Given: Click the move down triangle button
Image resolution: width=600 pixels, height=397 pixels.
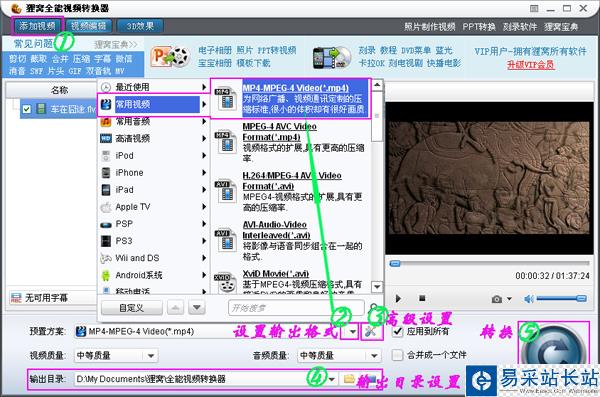Looking at the screenshot, I should pos(197,307).
